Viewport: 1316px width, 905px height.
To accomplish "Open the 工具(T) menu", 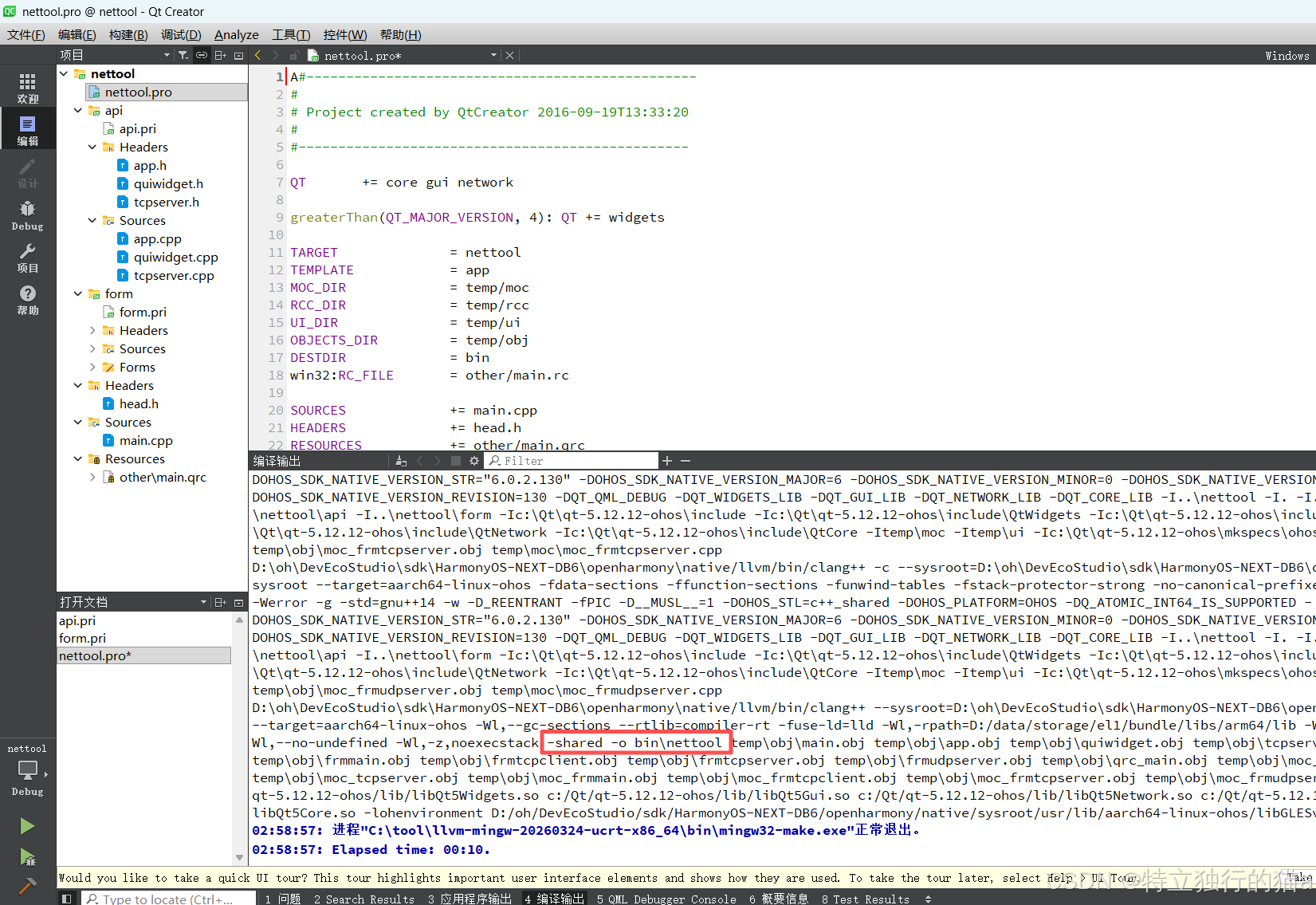I will click(x=291, y=34).
